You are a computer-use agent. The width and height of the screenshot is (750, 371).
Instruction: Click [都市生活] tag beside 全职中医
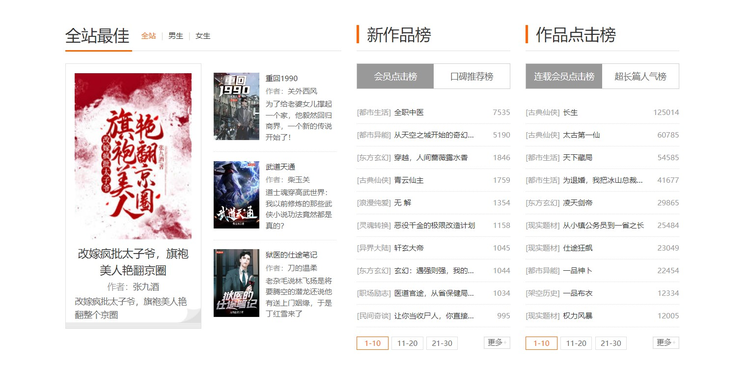[374, 112]
